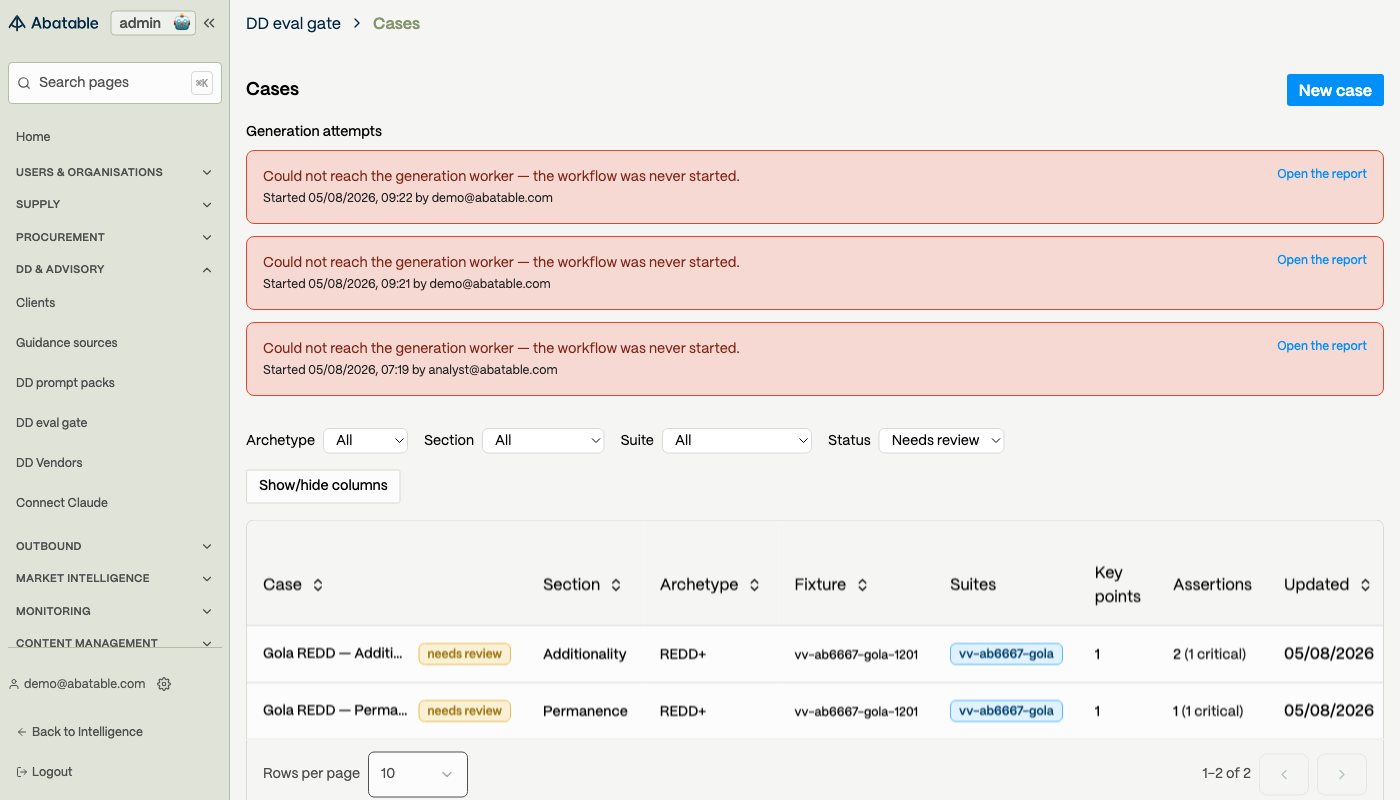This screenshot has height=800, width=1400.
Task: Click the New case button
Action: [x=1335, y=90]
